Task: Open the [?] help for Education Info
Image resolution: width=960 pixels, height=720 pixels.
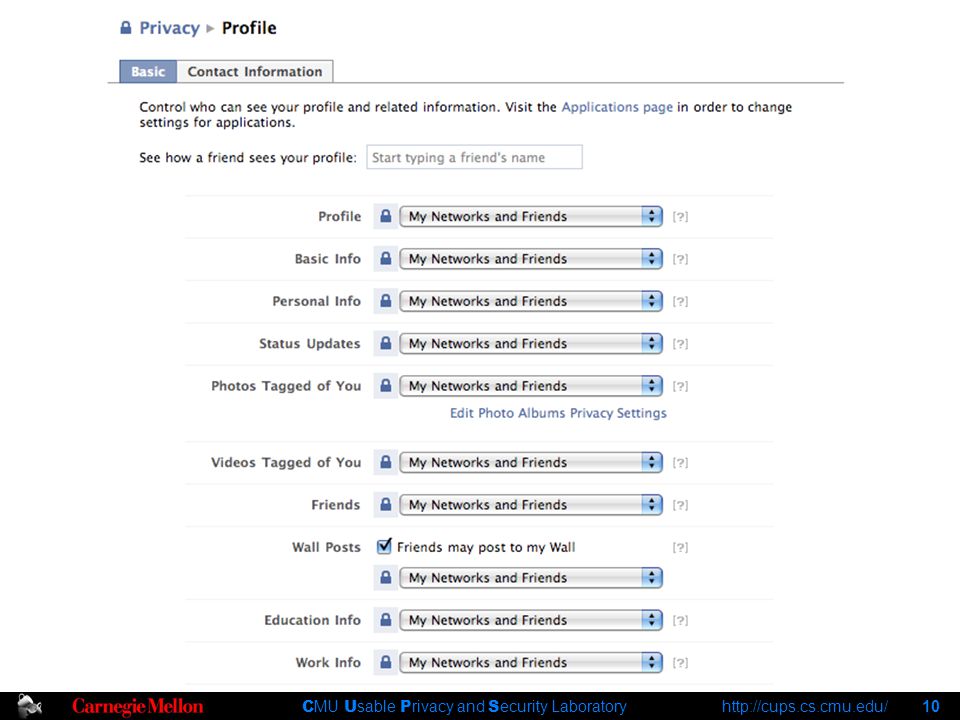Action: (680, 620)
